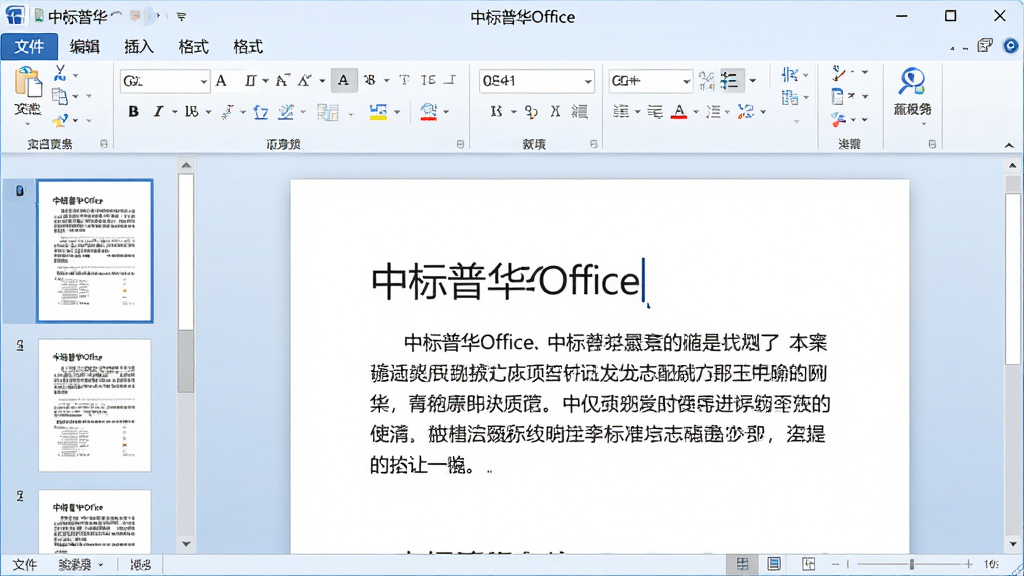Viewport: 1024px width, 576px height.
Task: Toggle the highlighted list button in paragraph group
Action: point(730,80)
